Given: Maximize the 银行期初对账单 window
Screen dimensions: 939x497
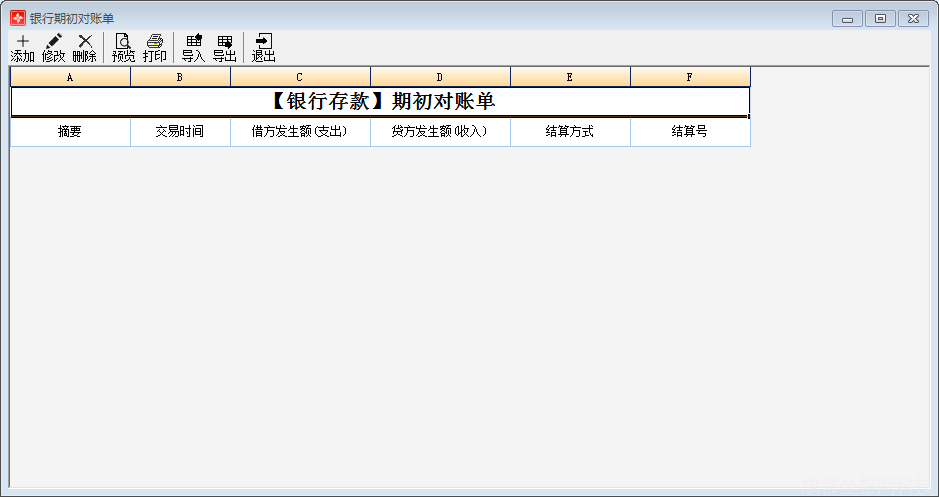Looking at the screenshot, I should [880, 18].
